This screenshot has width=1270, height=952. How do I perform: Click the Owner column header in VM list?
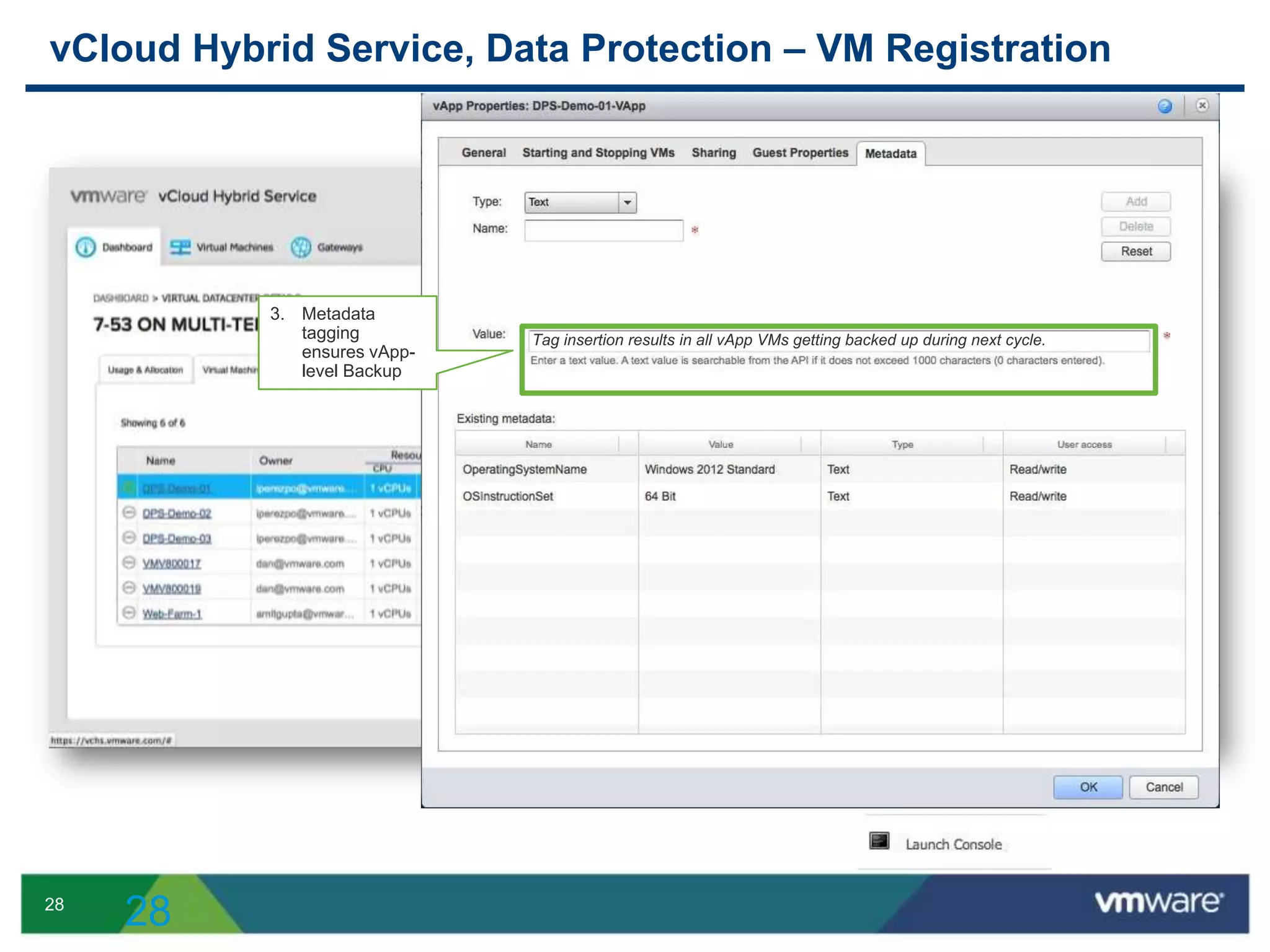pyautogui.click(x=275, y=461)
